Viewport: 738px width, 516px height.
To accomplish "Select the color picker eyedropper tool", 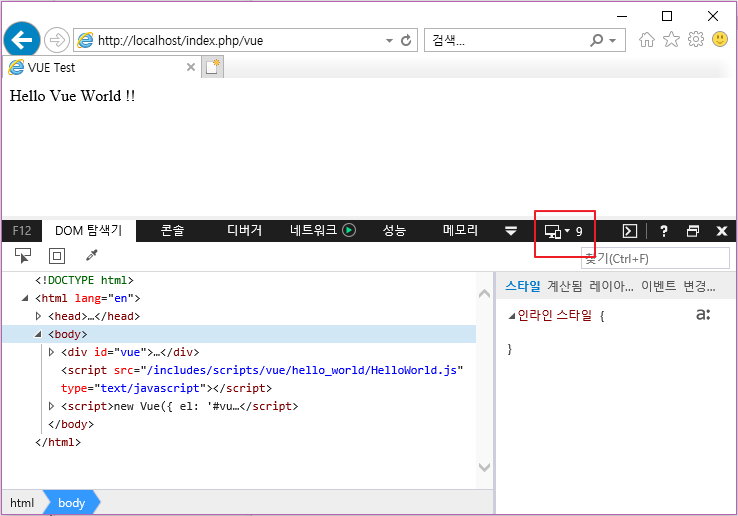I will click(91, 256).
